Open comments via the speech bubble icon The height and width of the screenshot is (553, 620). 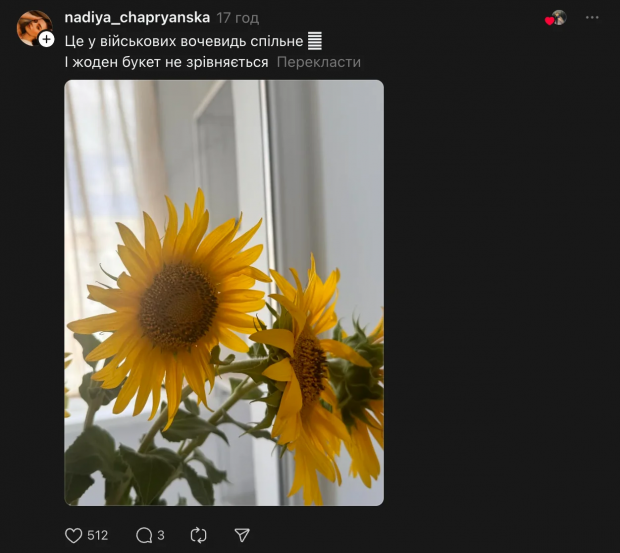point(144,535)
